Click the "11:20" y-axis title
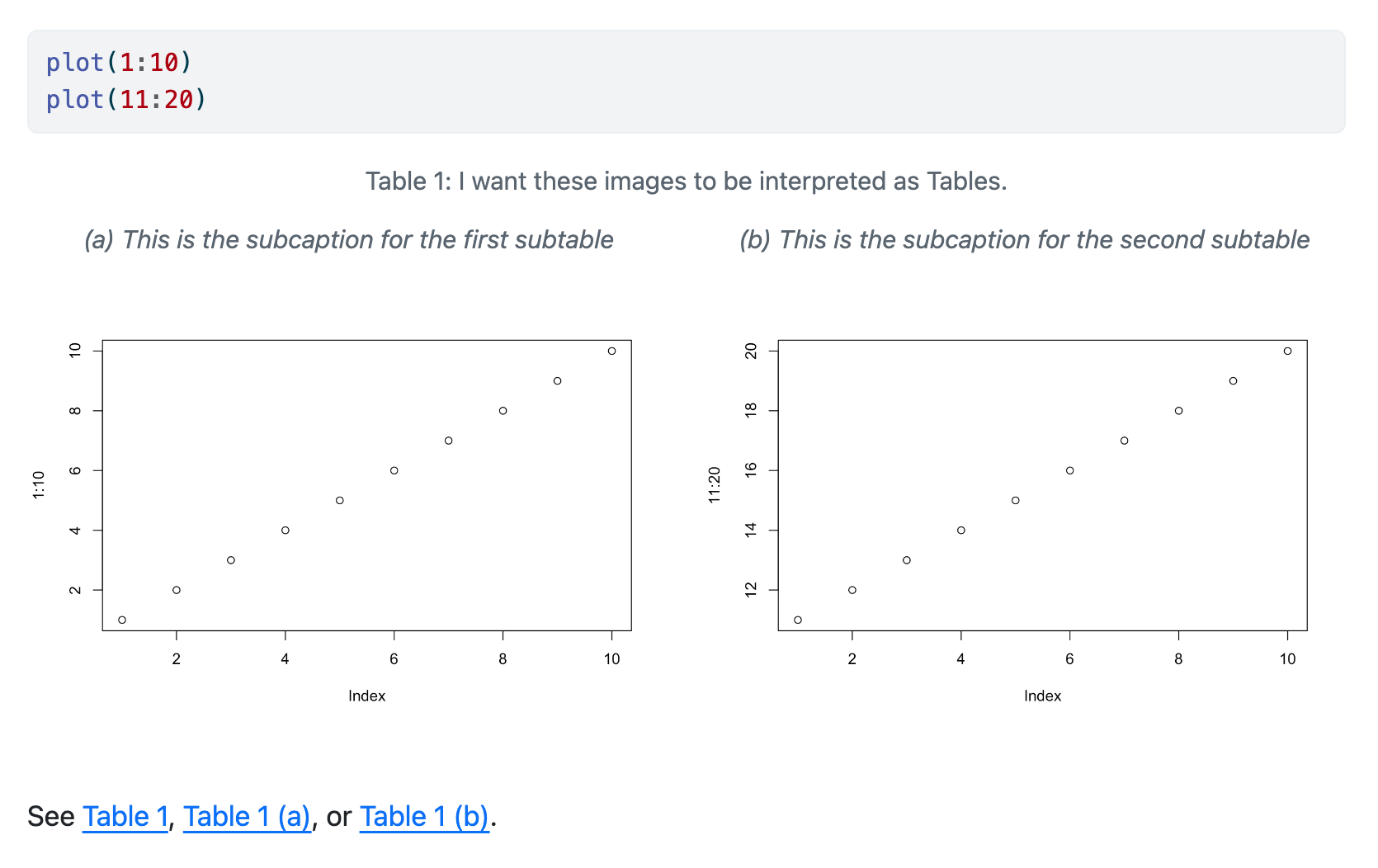The width and height of the screenshot is (1378, 868). (x=715, y=485)
